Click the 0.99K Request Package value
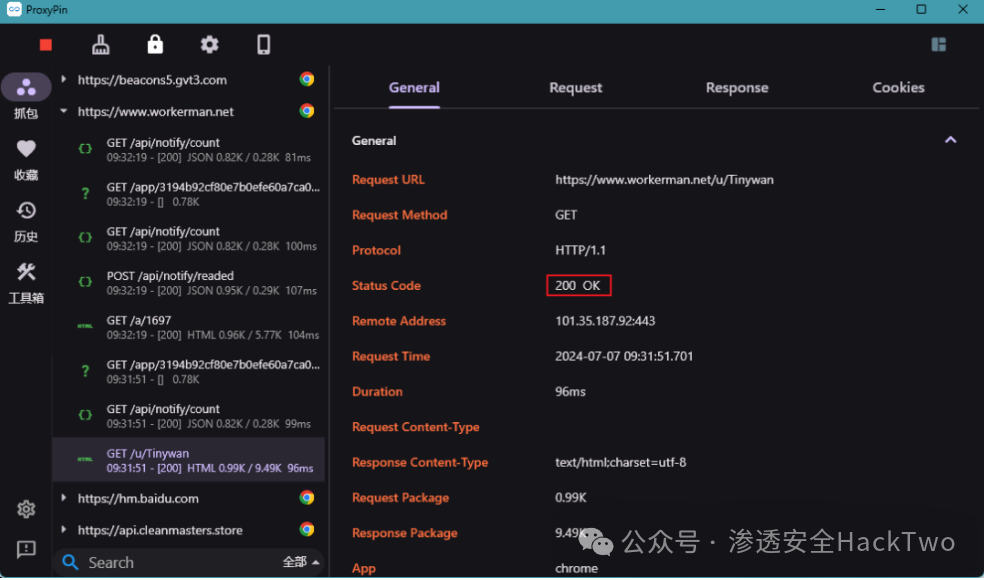 coord(570,498)
